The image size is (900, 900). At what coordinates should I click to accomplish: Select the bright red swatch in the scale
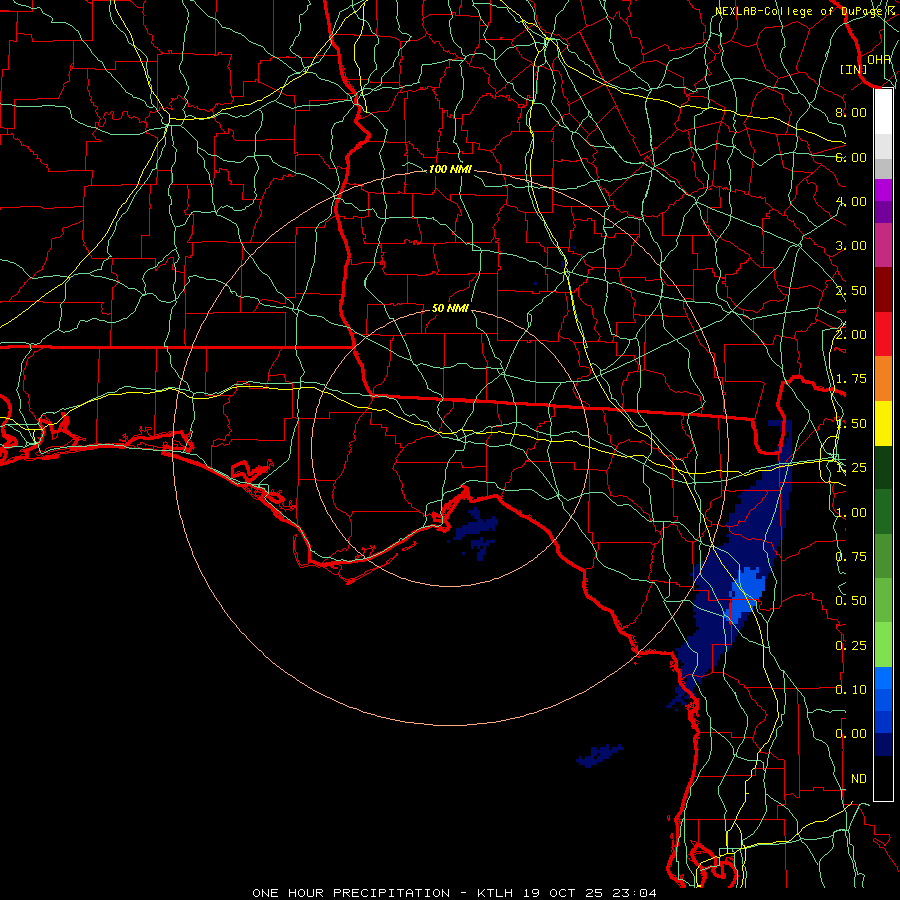pyautogui.click(x=883, y=334)
